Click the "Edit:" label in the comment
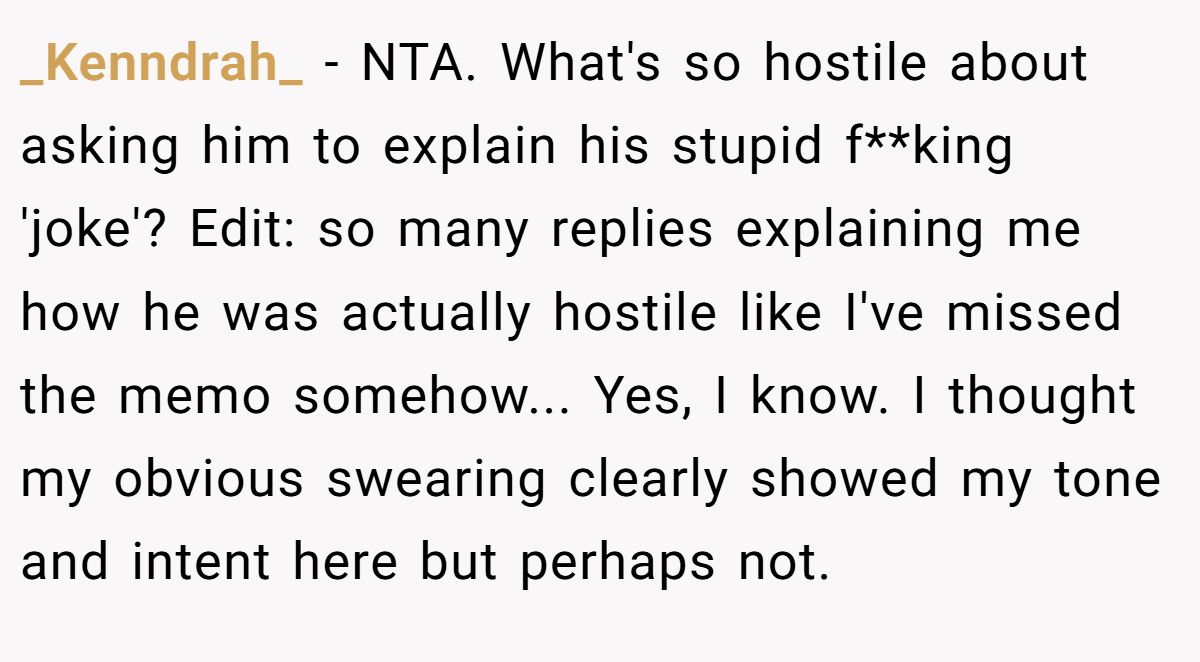Screen dimensions: 1200x662 point(247,231)
